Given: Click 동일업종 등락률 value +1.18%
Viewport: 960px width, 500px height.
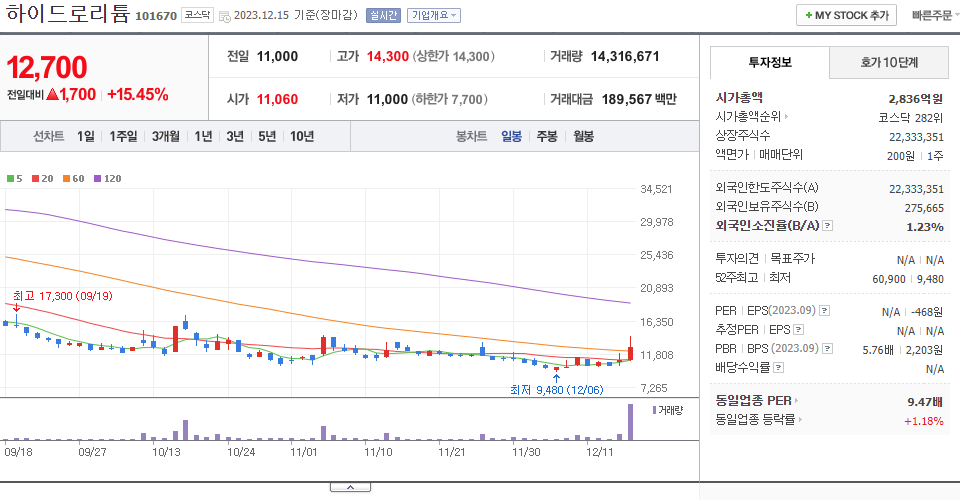Looking at the screenshot, I should 923,421.
